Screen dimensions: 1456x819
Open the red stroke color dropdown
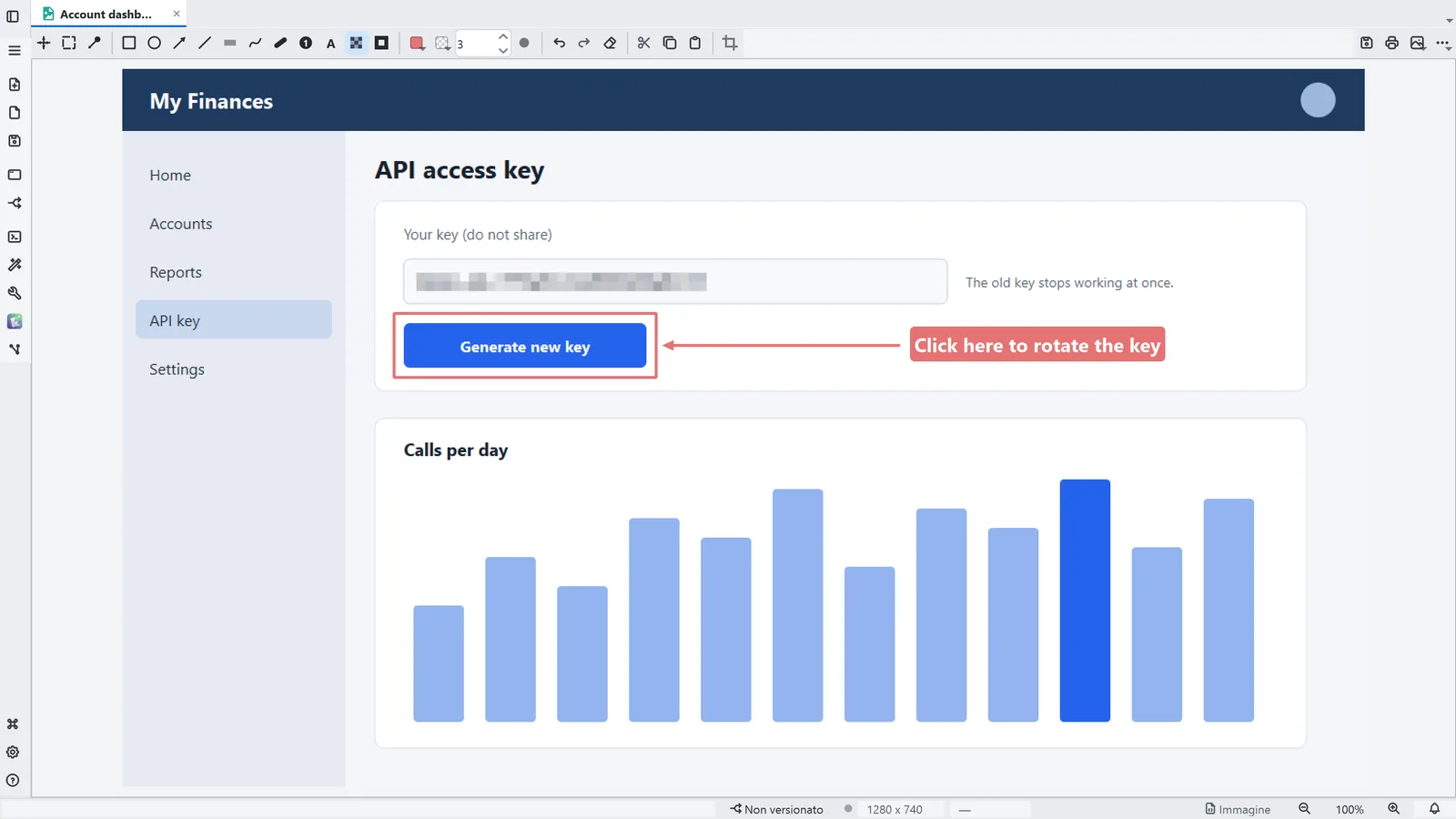[x=417, y=43]
